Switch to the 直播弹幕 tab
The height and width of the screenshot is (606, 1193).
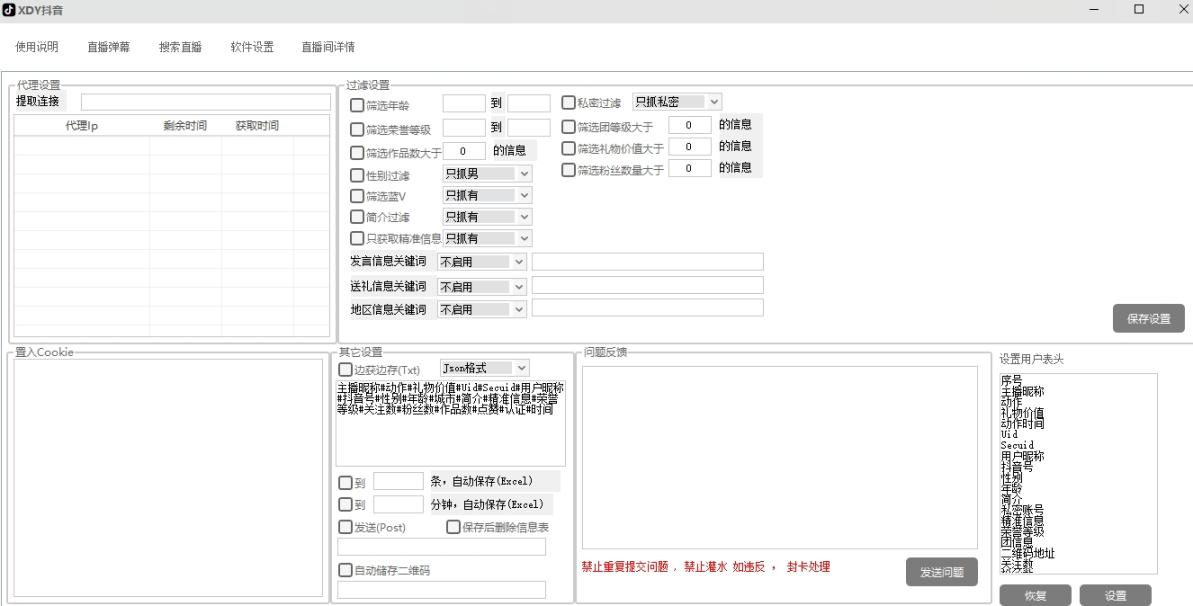coord(108,47)
